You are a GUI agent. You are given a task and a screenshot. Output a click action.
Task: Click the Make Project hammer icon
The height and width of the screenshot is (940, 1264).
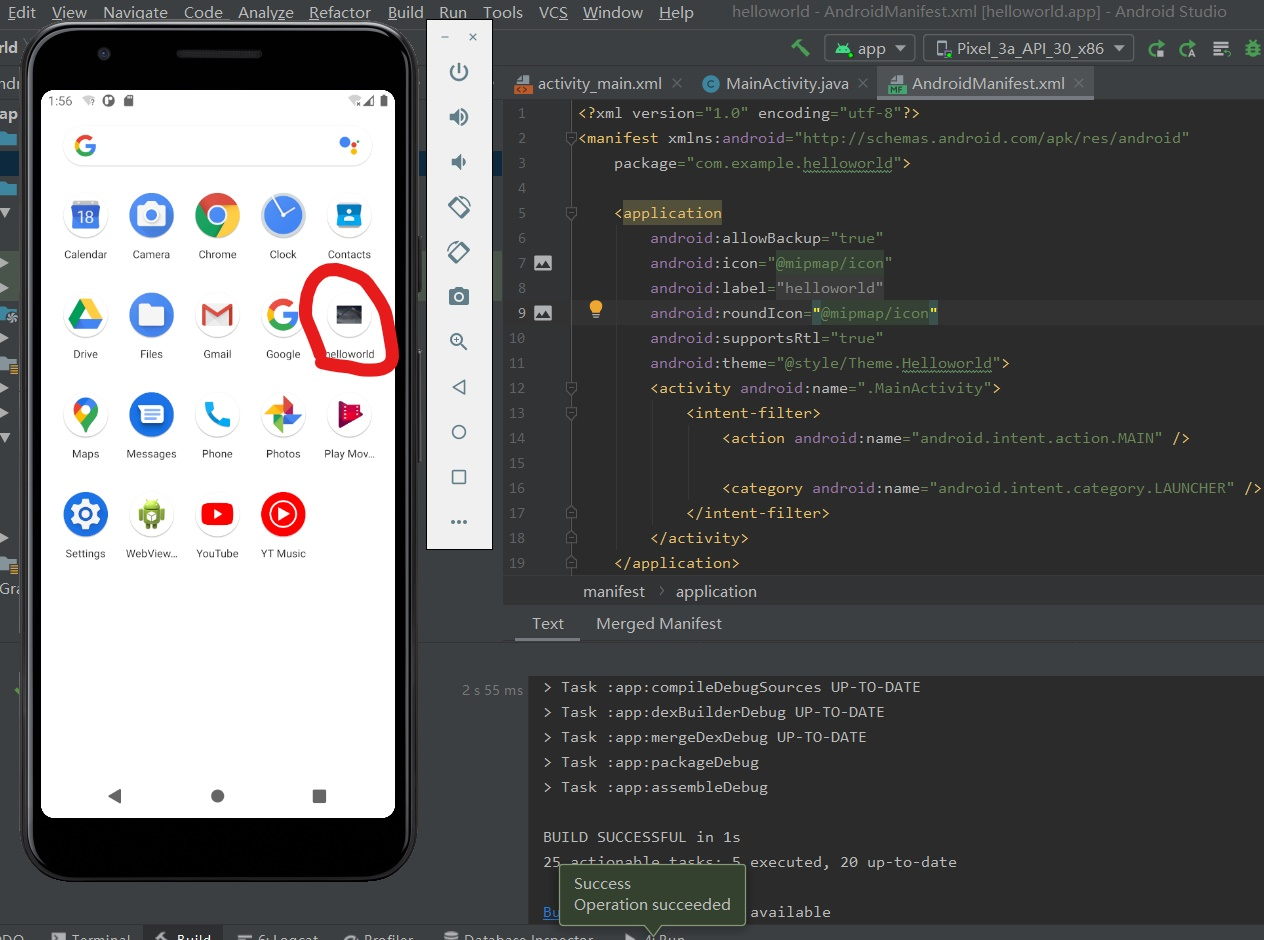800,48
